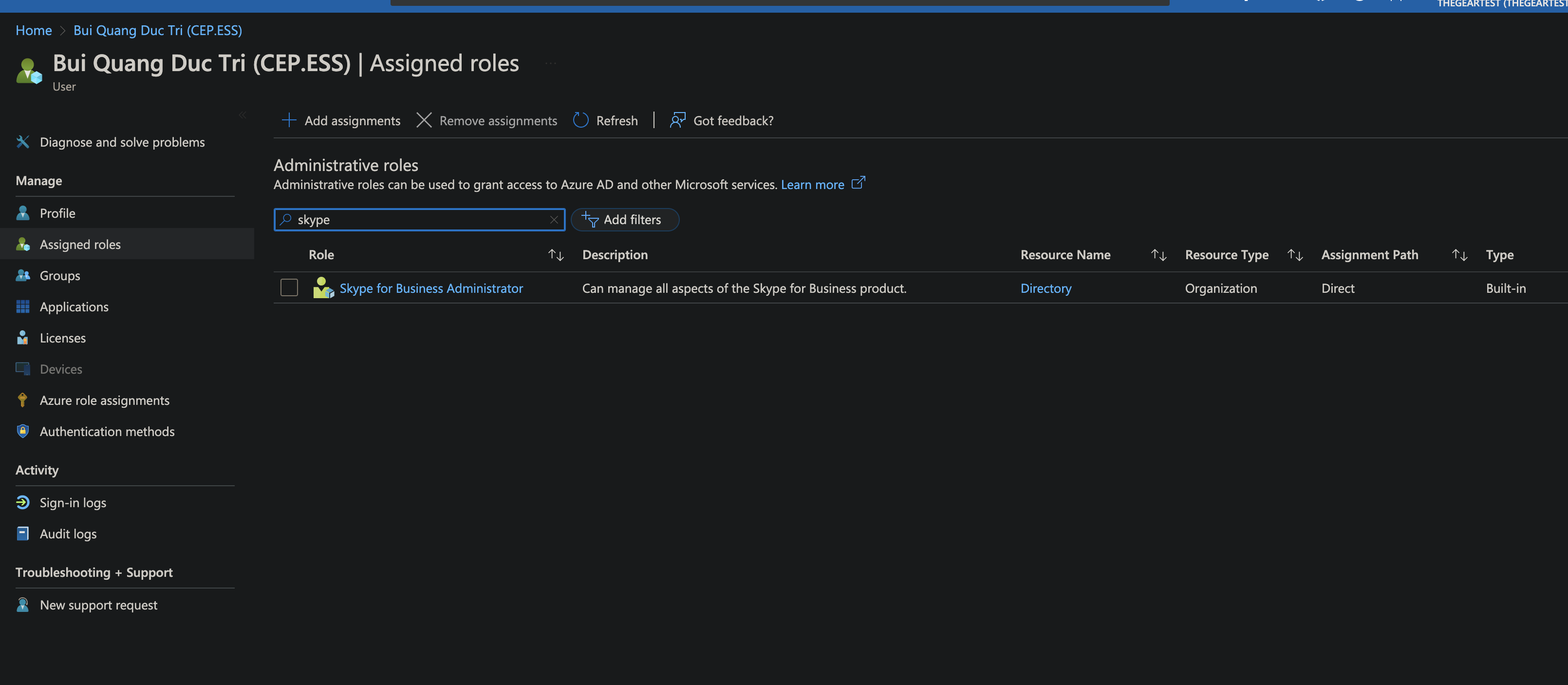The height and width of the screenshot is (685, 1568).
Task: Click the Remove assignments X icon
Action: point(424,120)
